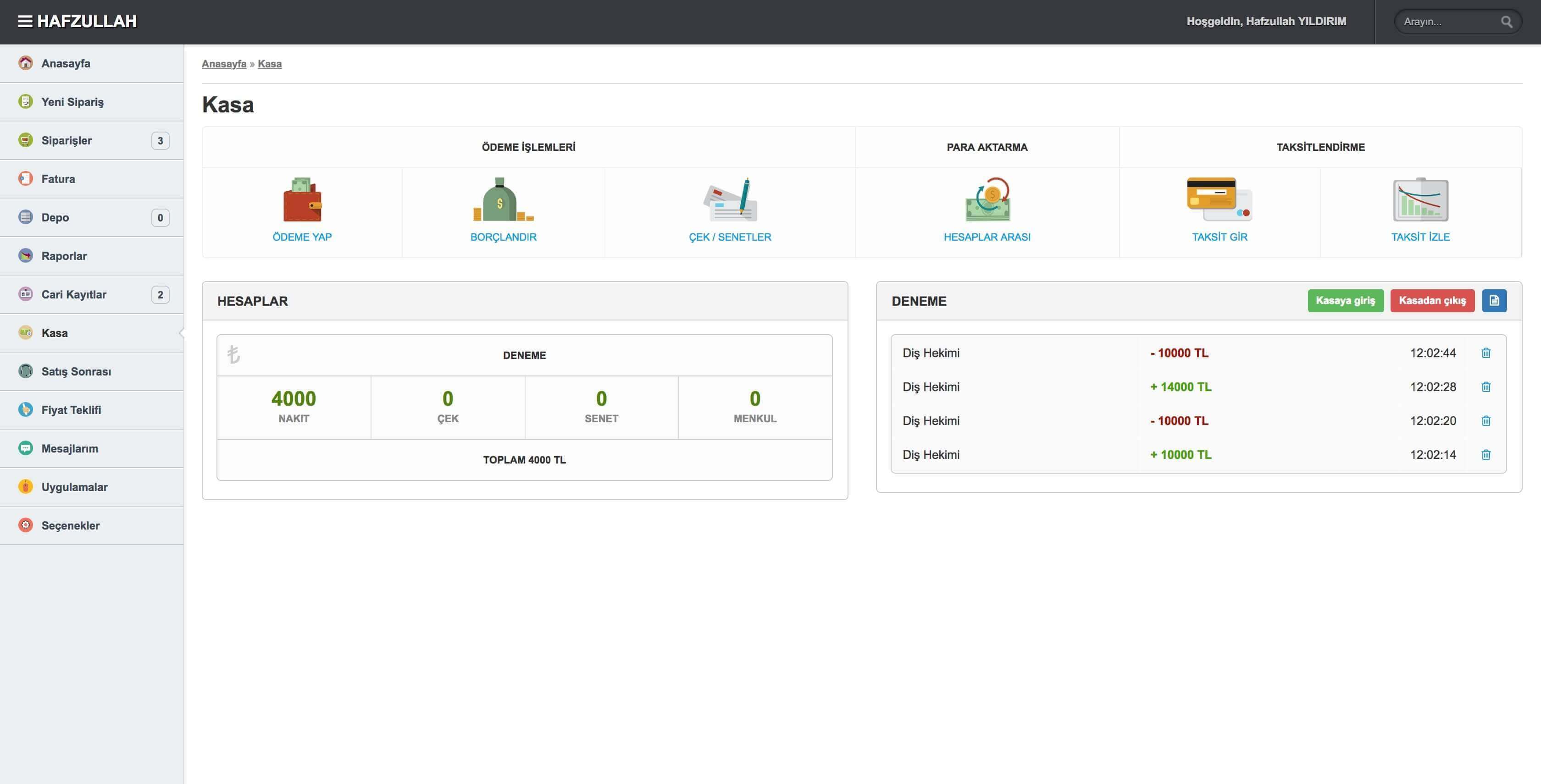
Task: Toggle the hamburger menu next to HAFZULLAH
Action: 24,22
